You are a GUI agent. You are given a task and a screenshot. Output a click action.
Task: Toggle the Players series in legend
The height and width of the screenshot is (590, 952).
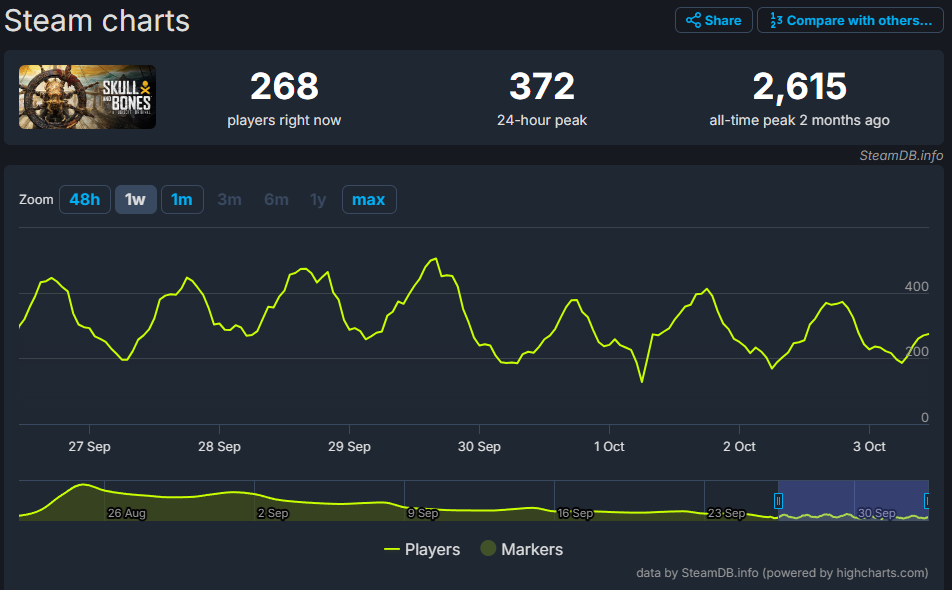[422, 549]
